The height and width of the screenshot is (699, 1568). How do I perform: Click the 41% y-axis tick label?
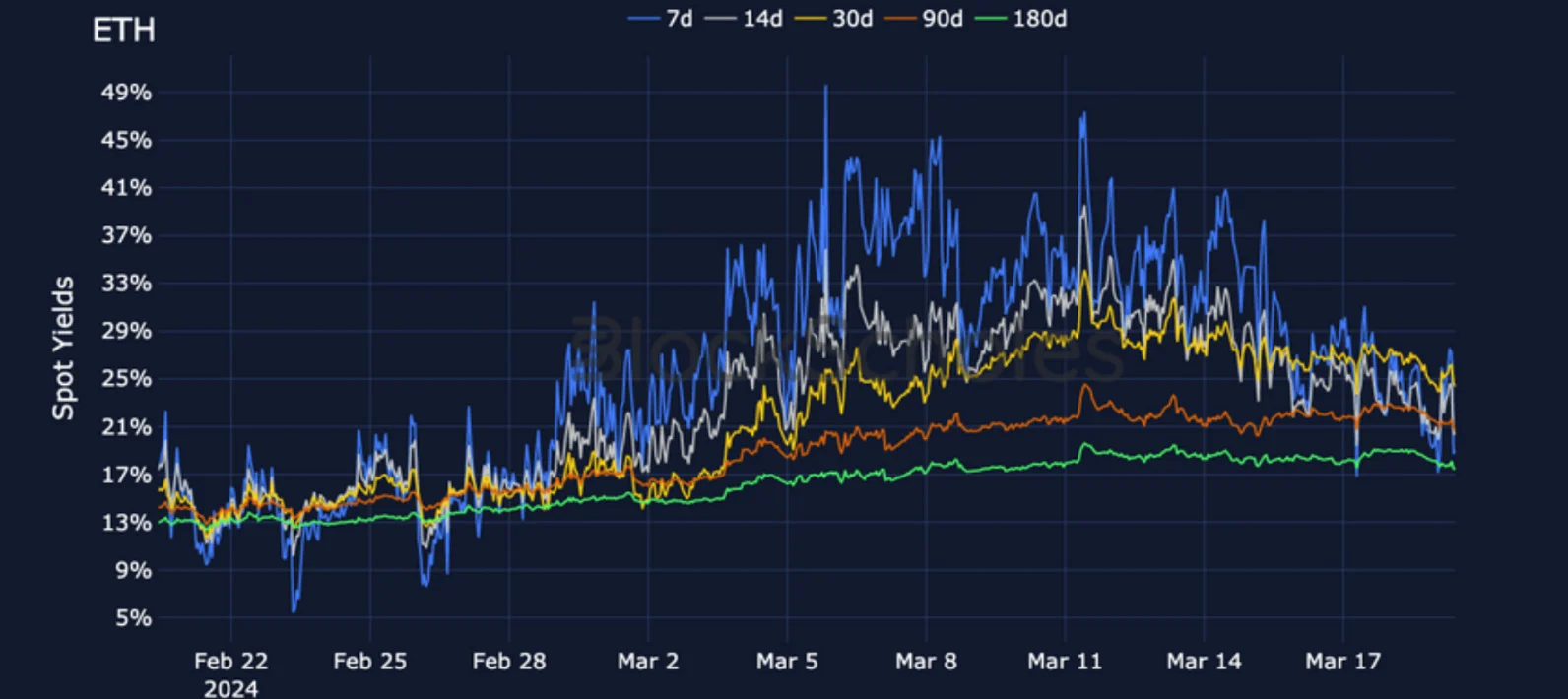point(126,188)
